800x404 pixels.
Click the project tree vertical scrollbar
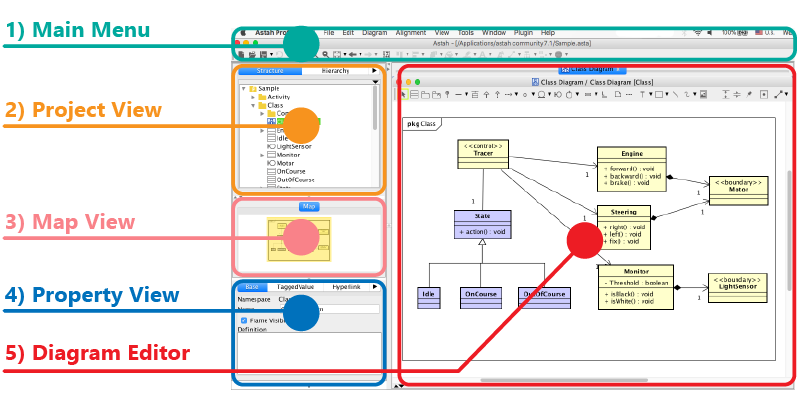376,107
